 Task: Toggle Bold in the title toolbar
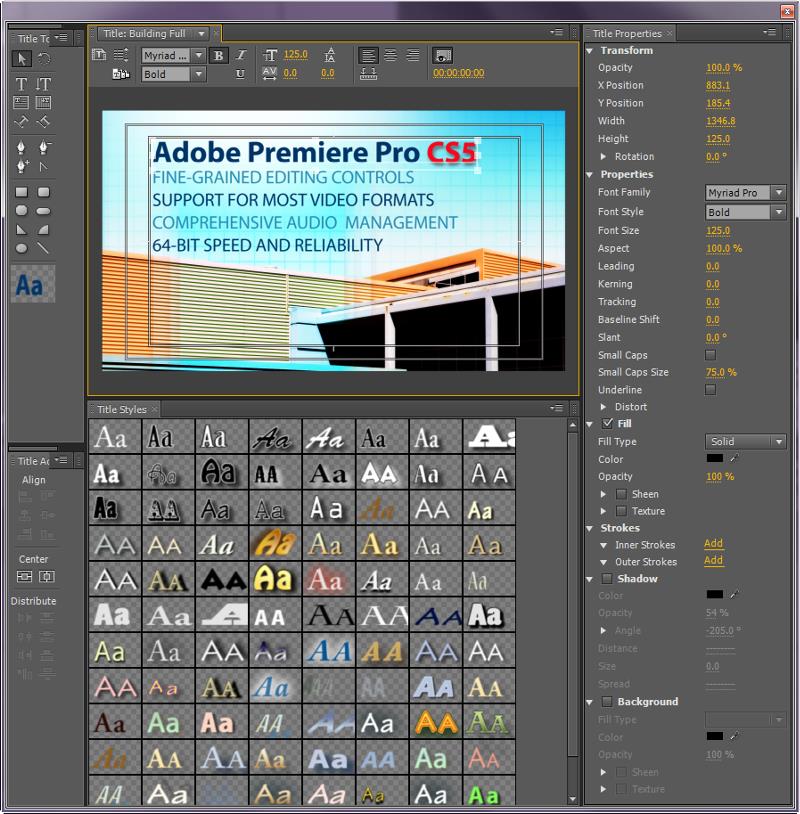click(x=219, y=56)
